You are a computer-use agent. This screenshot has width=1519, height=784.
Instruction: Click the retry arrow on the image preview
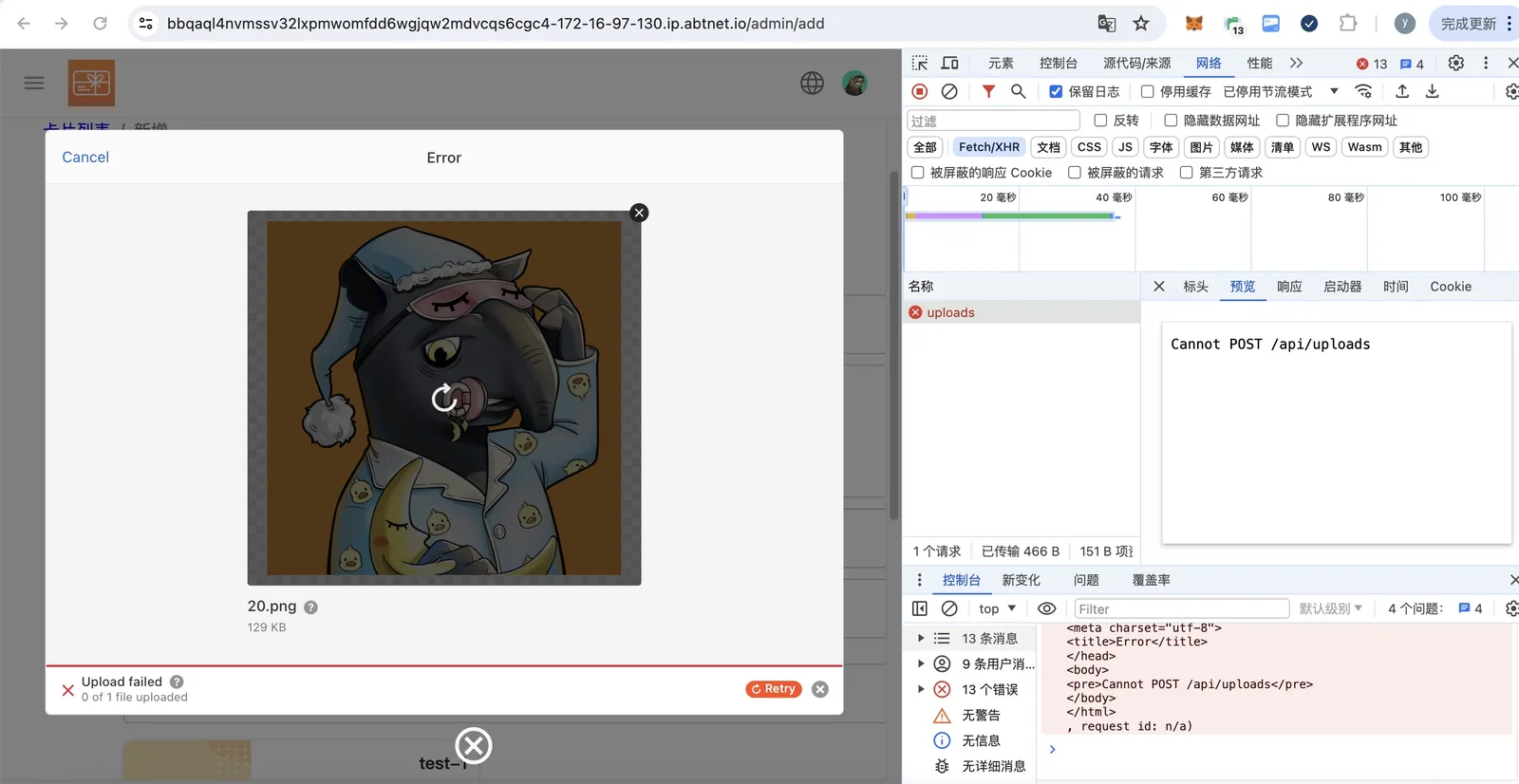pos(444,398)
